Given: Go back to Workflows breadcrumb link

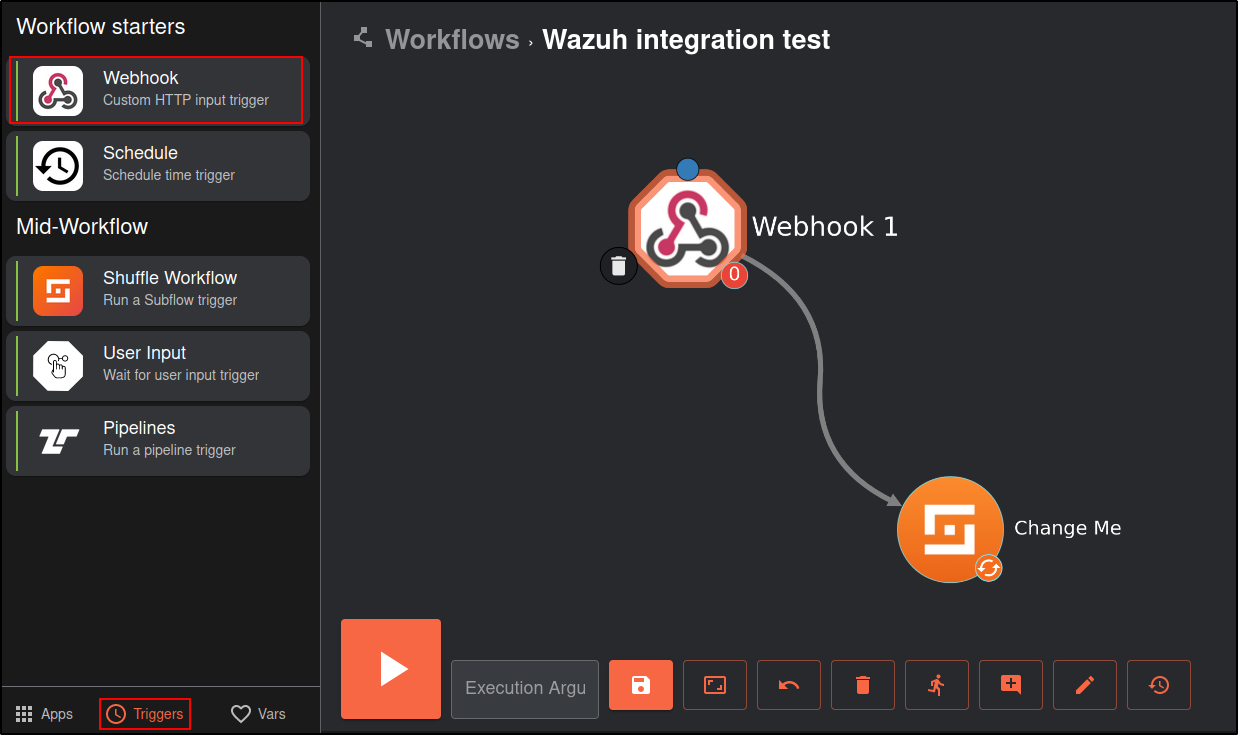Looking at the screenshot, I should 451,40.
